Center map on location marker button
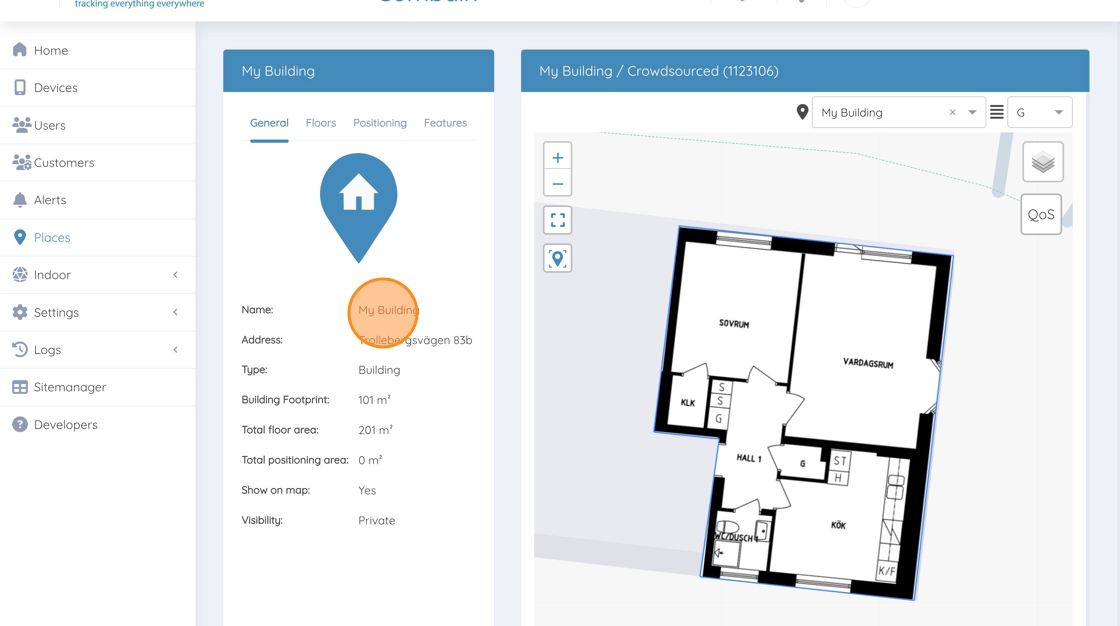Image resolution: width=1120 pixels, height=626 pixels. [x=558, y=258]
